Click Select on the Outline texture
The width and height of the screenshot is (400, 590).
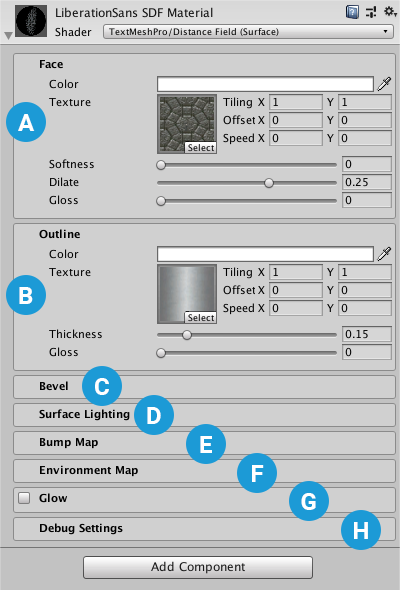click(x=201, y=318)
